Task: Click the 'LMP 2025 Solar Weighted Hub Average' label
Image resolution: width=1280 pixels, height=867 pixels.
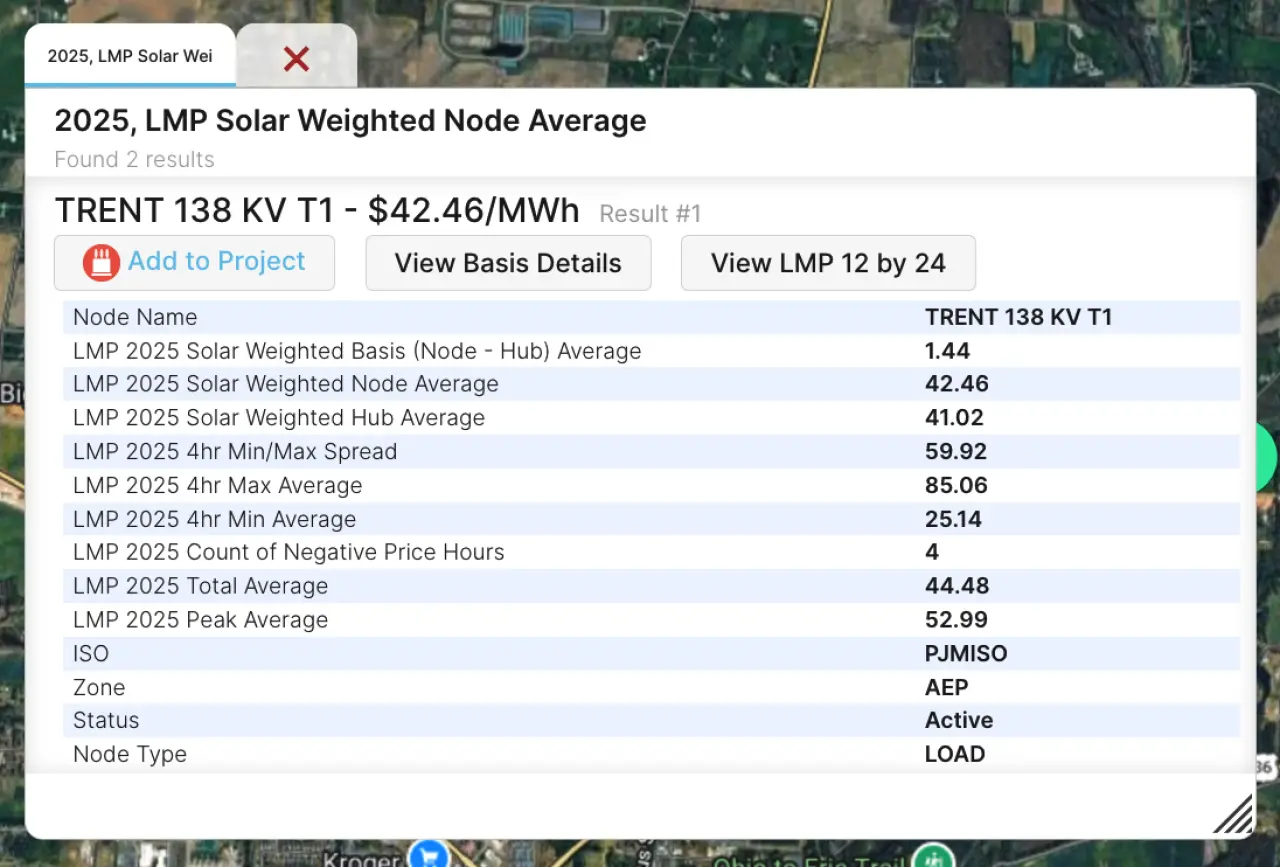Action: tap(279, 418)
